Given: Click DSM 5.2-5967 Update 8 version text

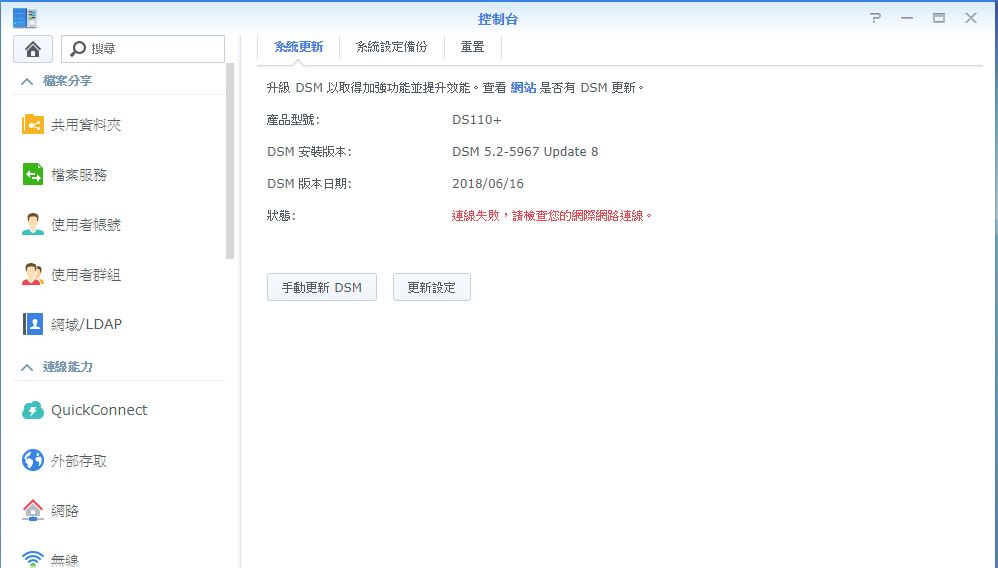Looking at the screenshot, I should (x=525, y=152).
